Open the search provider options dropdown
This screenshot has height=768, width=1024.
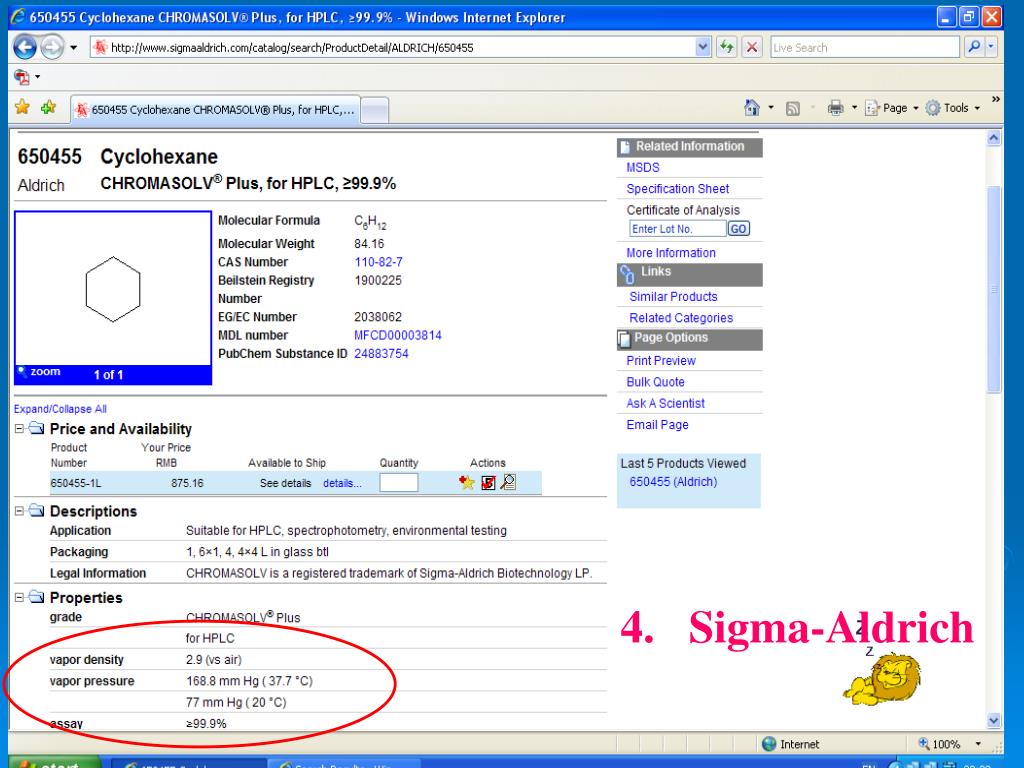(x=991, y=47)
